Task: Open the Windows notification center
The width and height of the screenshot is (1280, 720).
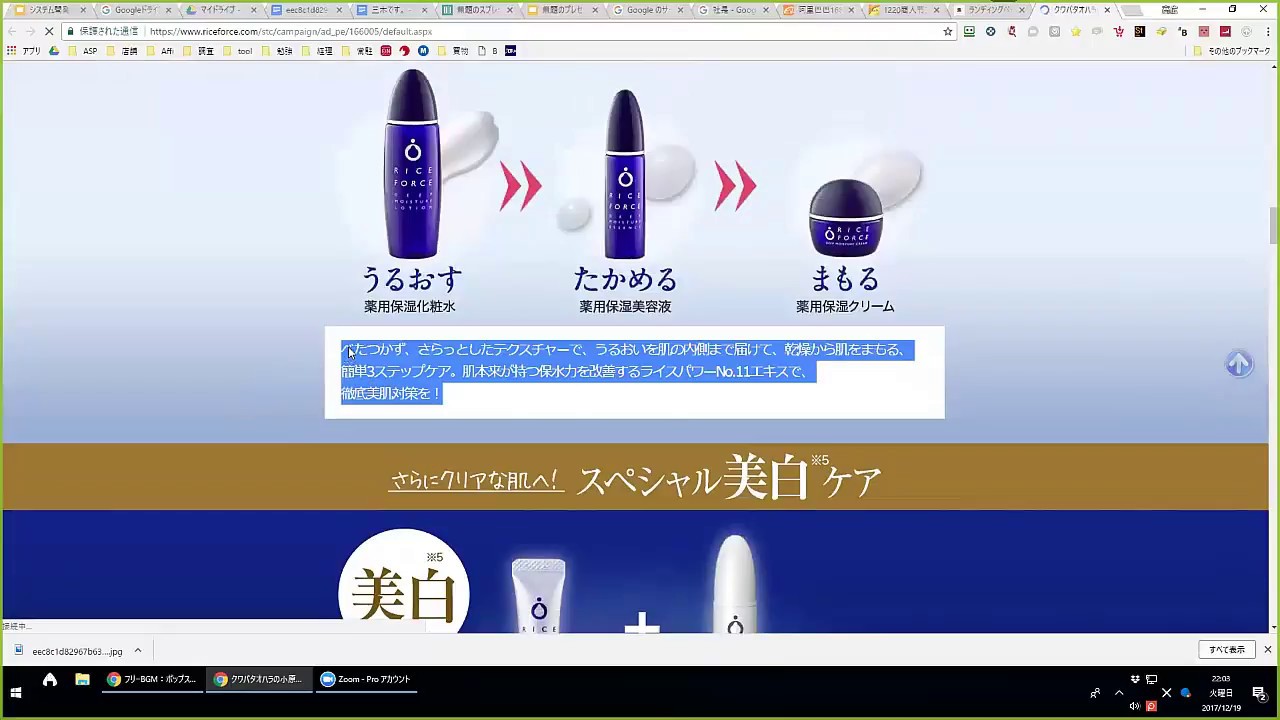Action: (1259, 692)
